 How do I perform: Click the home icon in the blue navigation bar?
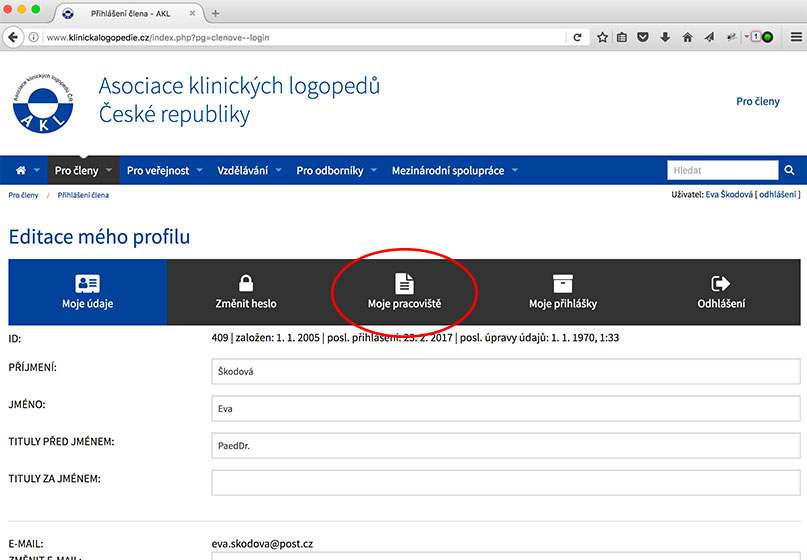(21, 170)
